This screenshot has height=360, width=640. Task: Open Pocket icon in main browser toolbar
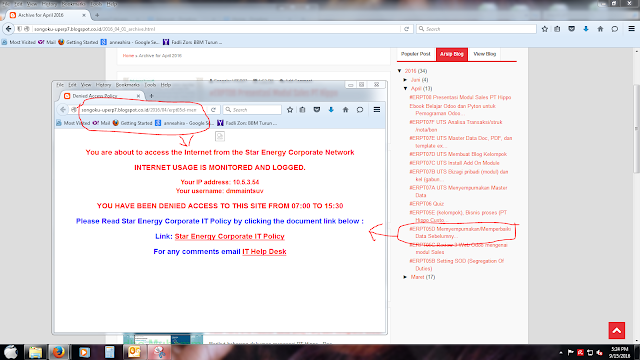tap(571, 29)
